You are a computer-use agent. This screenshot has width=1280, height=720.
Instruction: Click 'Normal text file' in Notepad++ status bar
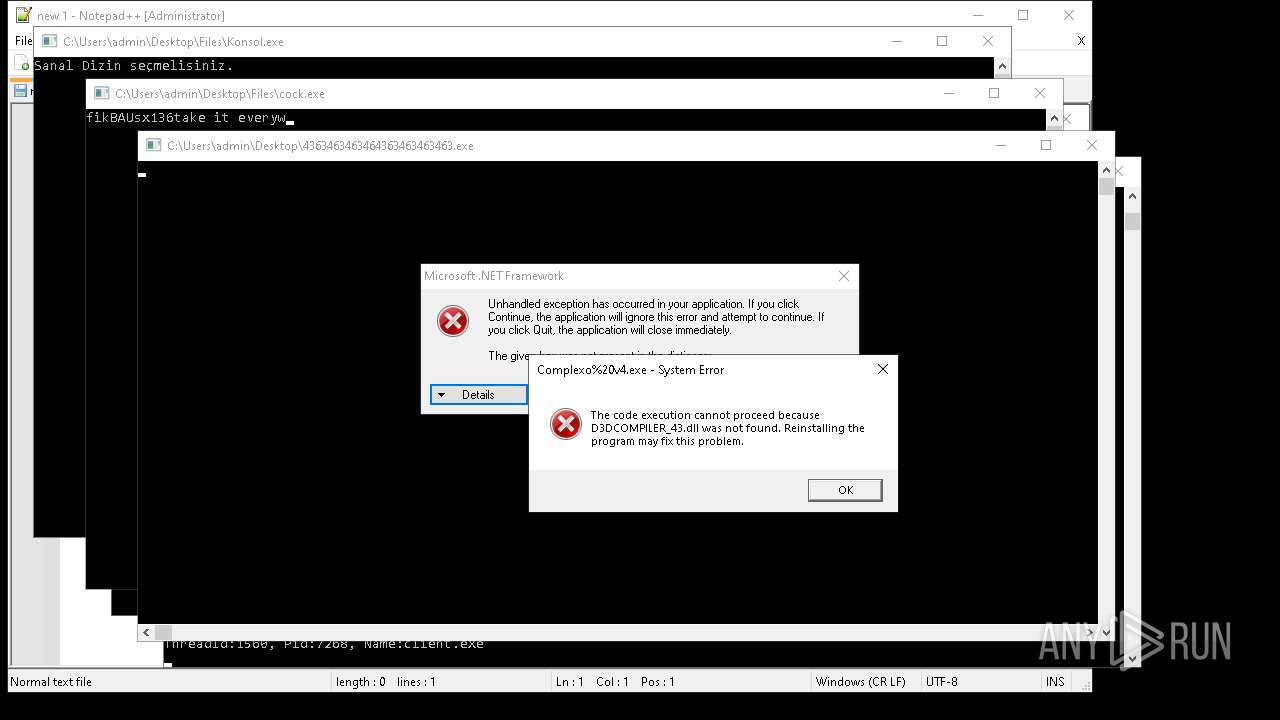coord(51,682)
